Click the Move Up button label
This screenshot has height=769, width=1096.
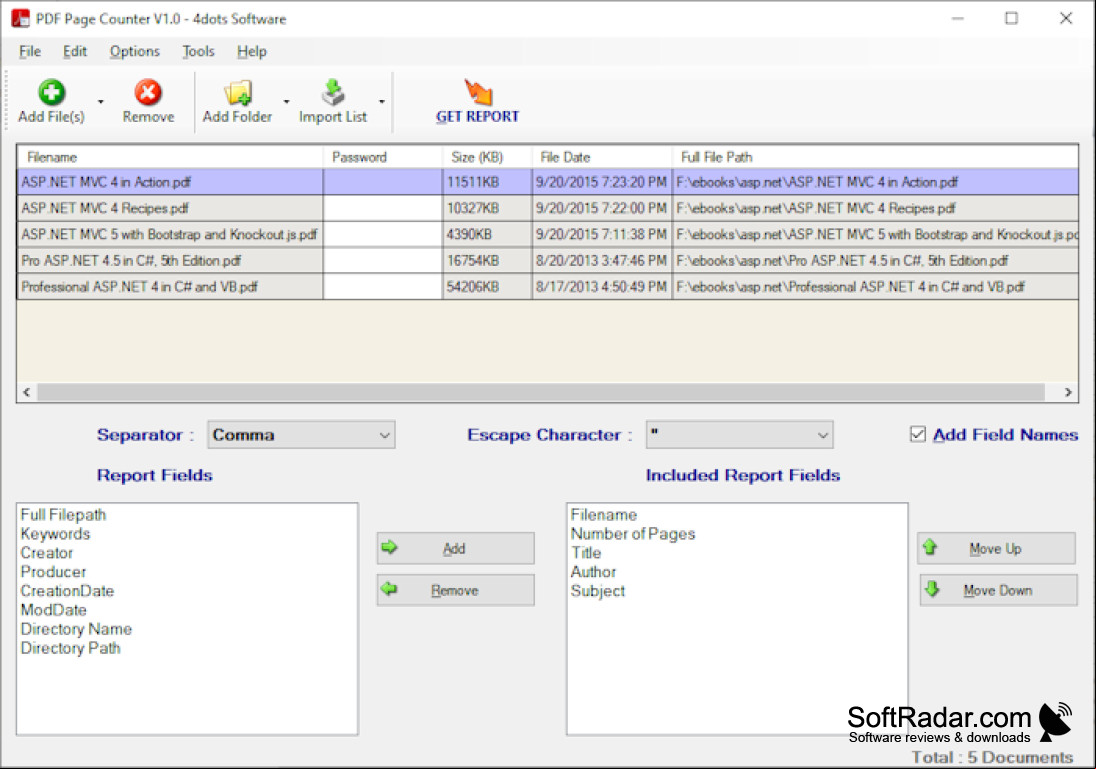tap(995, 549)
